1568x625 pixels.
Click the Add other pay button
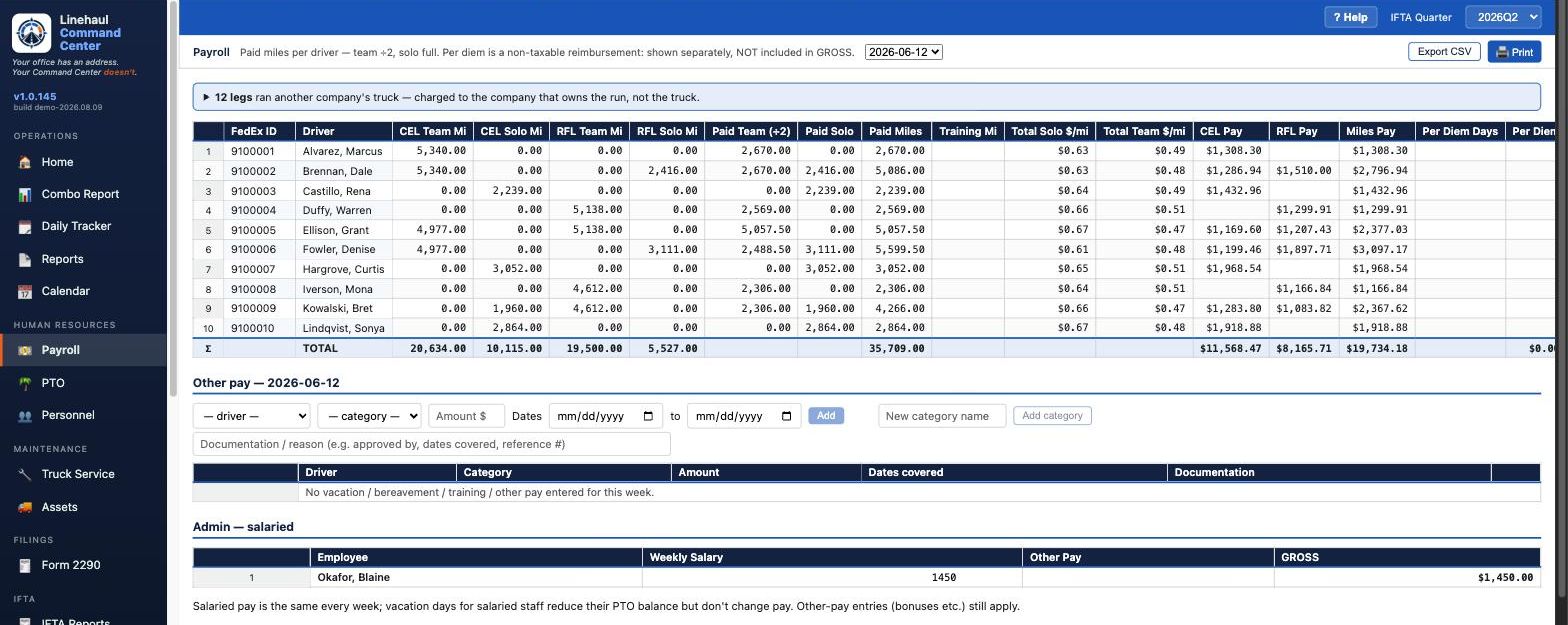click(826, 415)
